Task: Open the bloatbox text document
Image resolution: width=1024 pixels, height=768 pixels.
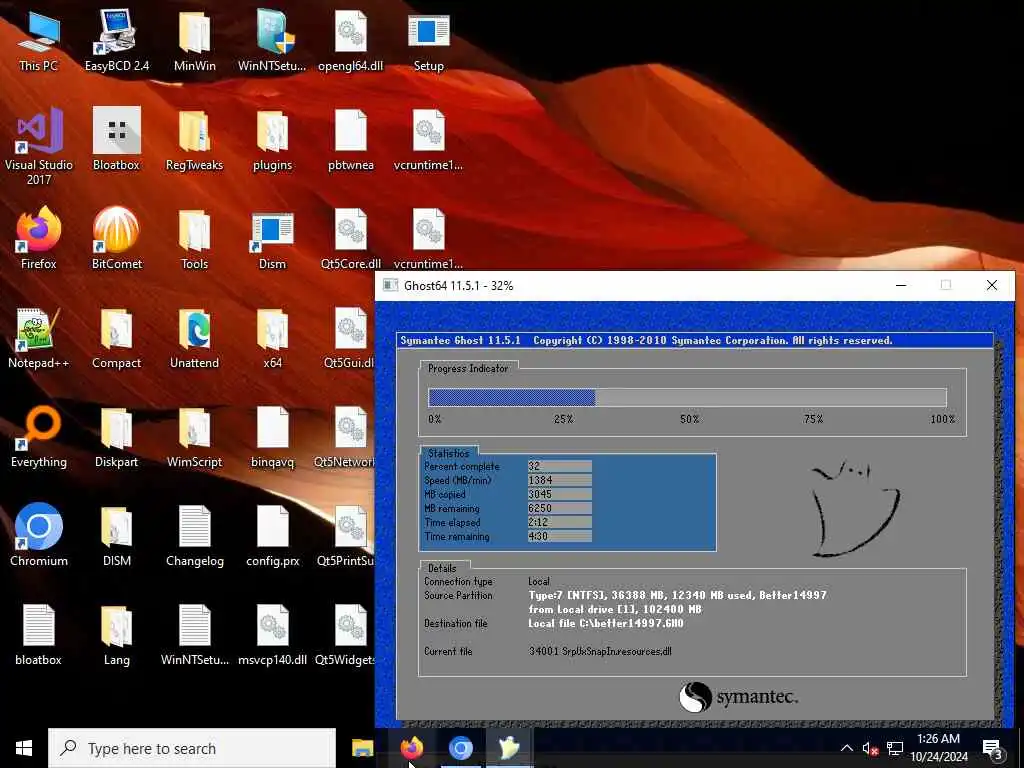Action: coord(39,635)
